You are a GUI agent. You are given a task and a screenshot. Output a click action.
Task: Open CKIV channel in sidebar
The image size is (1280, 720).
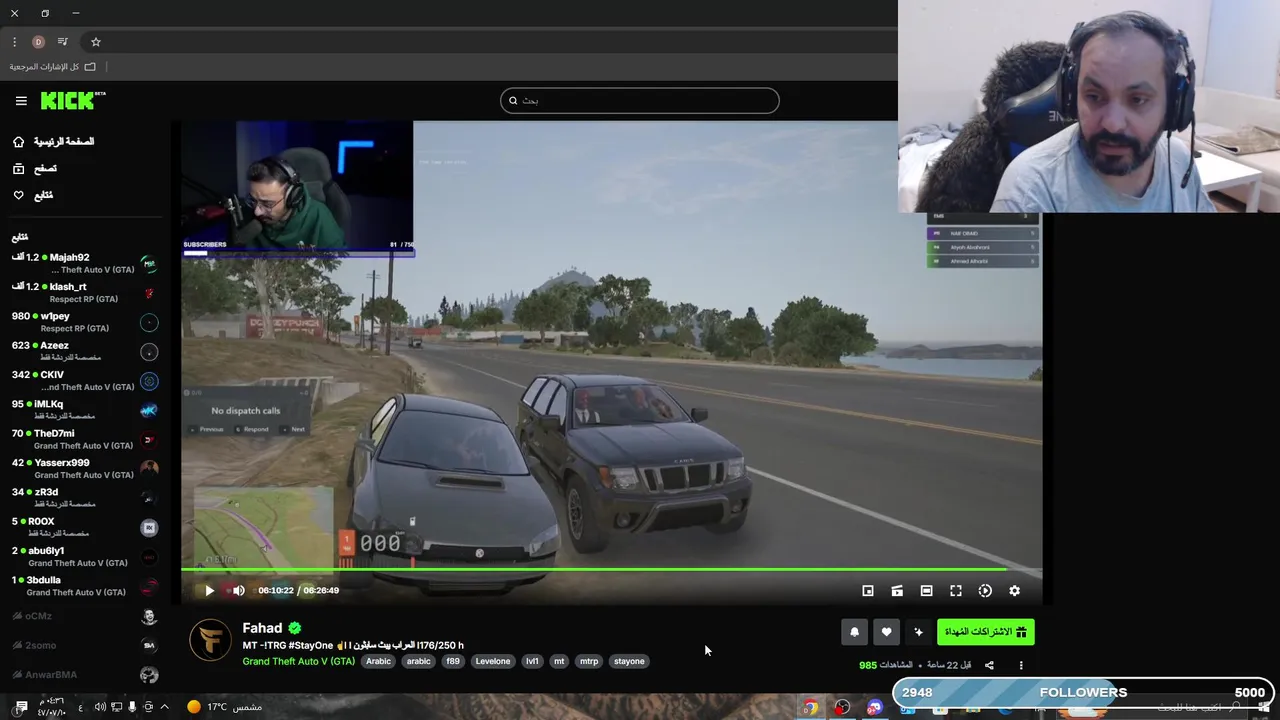[x=83, y=380]
